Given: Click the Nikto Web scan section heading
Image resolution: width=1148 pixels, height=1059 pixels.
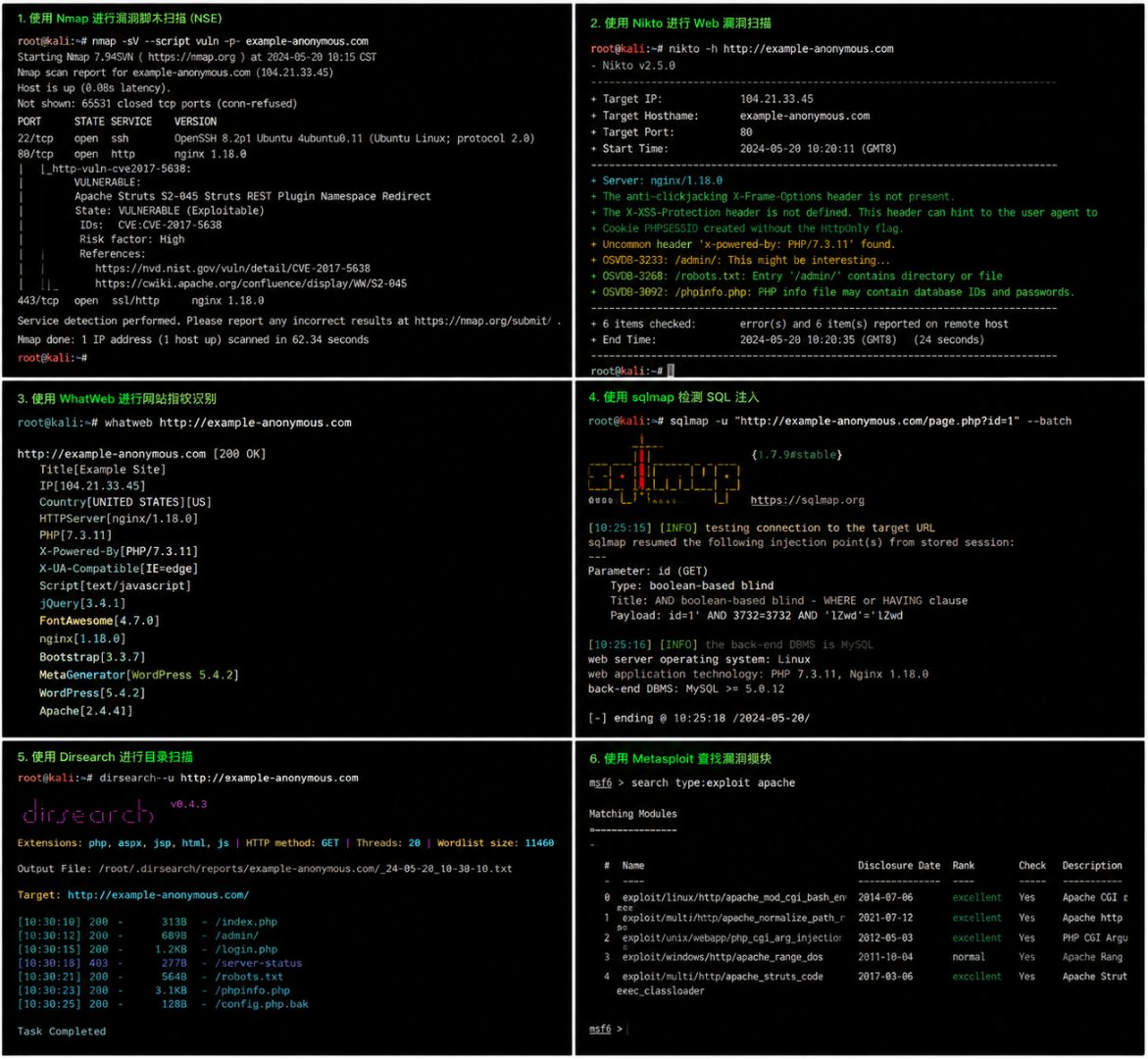Looking at the screenshot, I should tap(680, 23).
